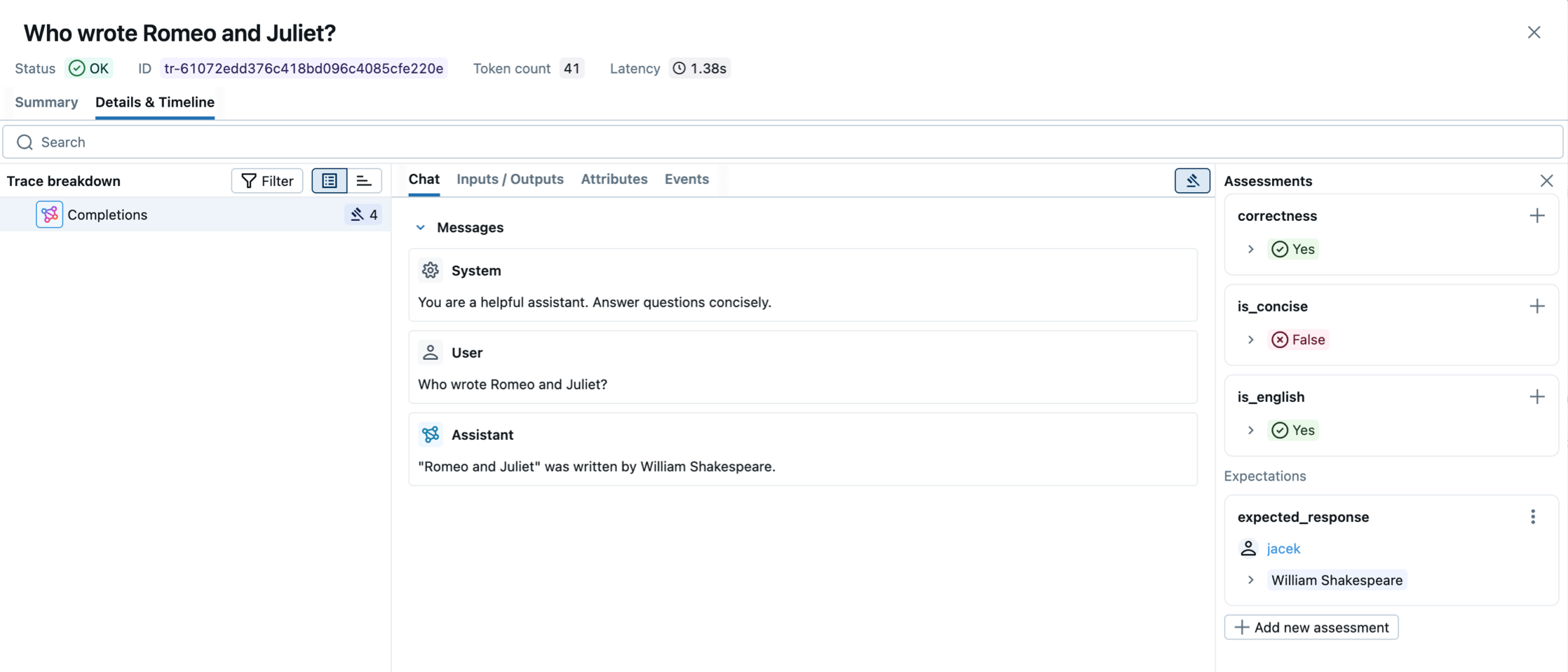This screenshot has width=1568, height=672.
Task: Add assessment to is_concise with plus icon
Action: pyautogui.click(x=1536, y=307)
